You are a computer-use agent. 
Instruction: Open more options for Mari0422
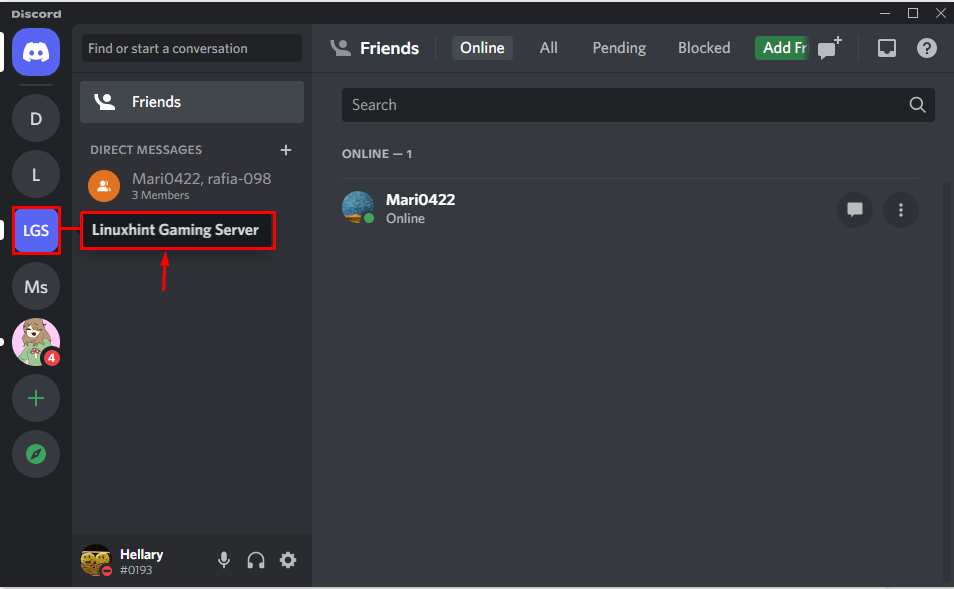901,210
